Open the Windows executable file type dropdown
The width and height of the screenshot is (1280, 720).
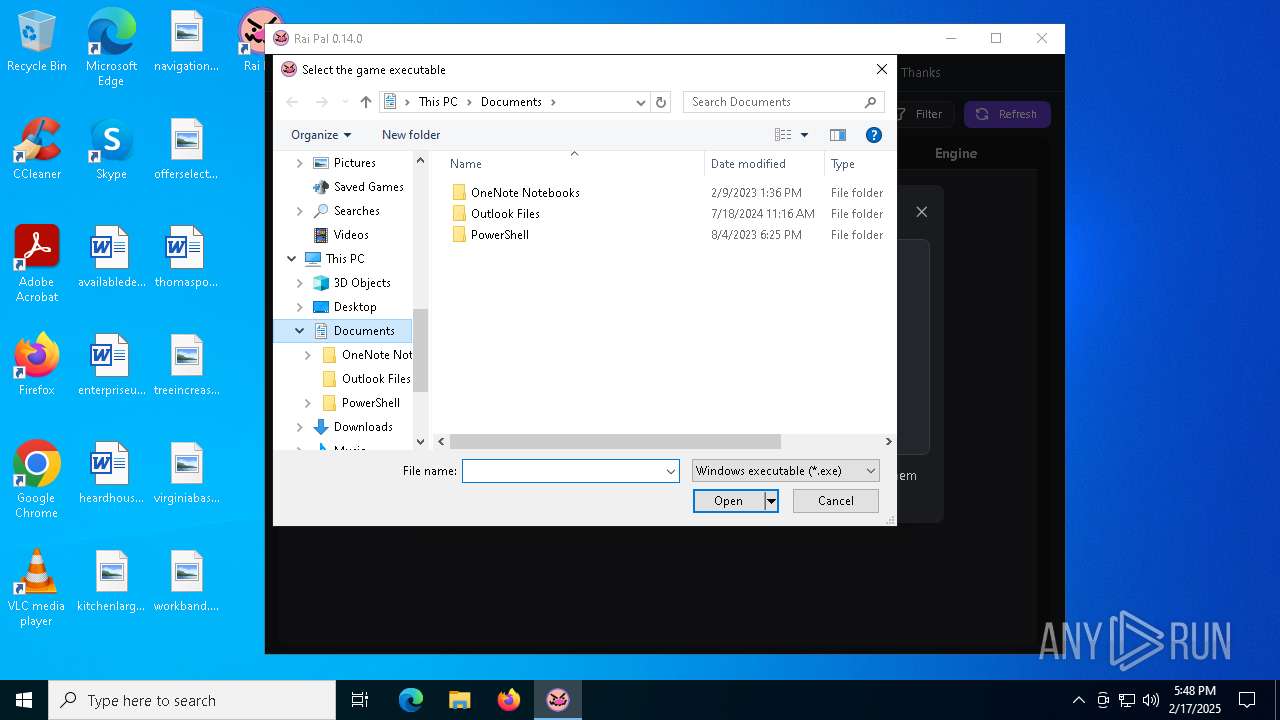(785, 471)
